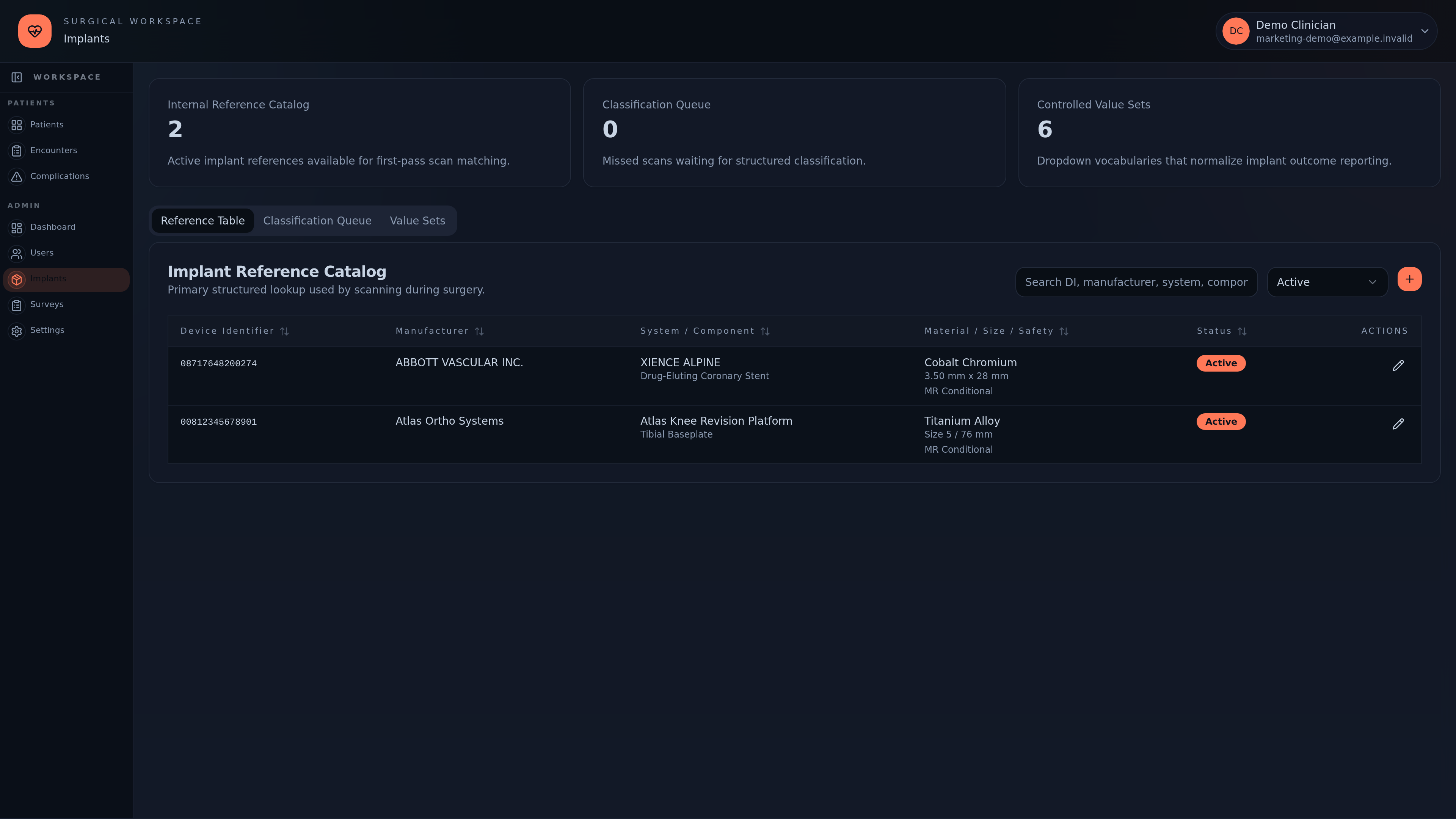Viewport: 1456px width, 819px height.
Task: Switch to the Classification Queue tab
Action: click(x=317, y=220)
